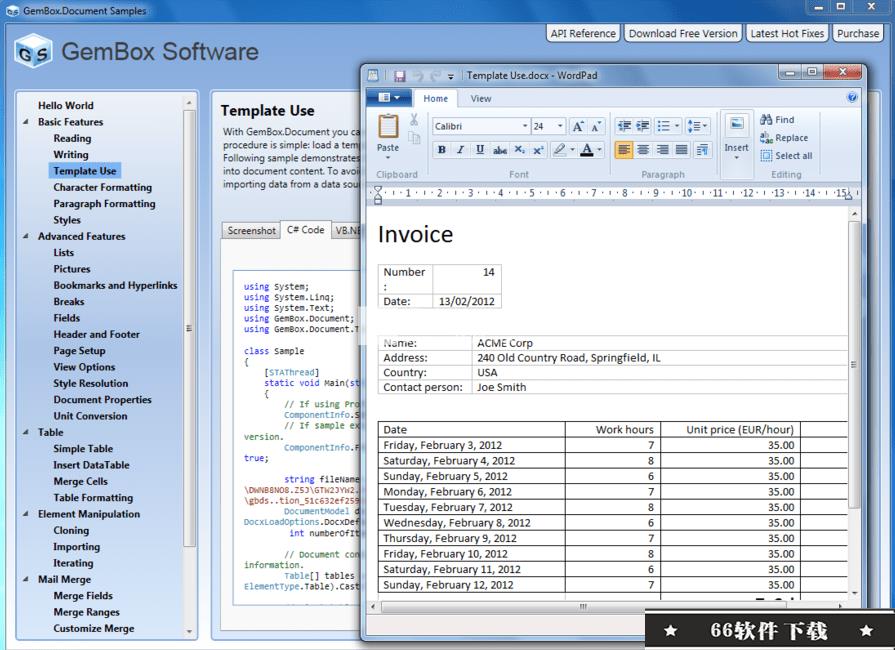Click the first line indent ruler marker
895x650 pixels.
tap(377, 189)
